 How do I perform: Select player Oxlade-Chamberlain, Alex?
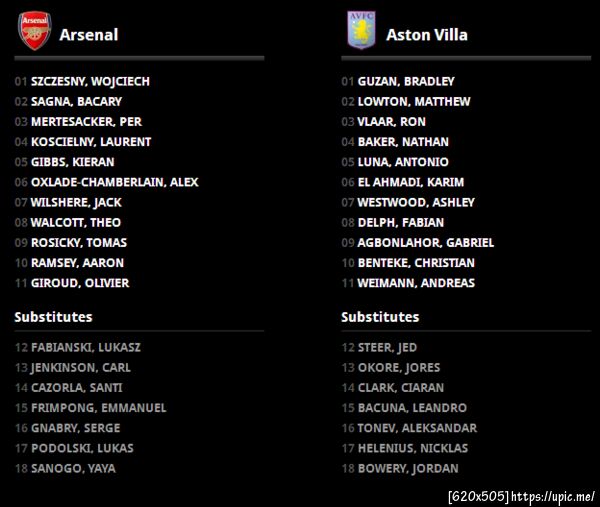[114, 182]
